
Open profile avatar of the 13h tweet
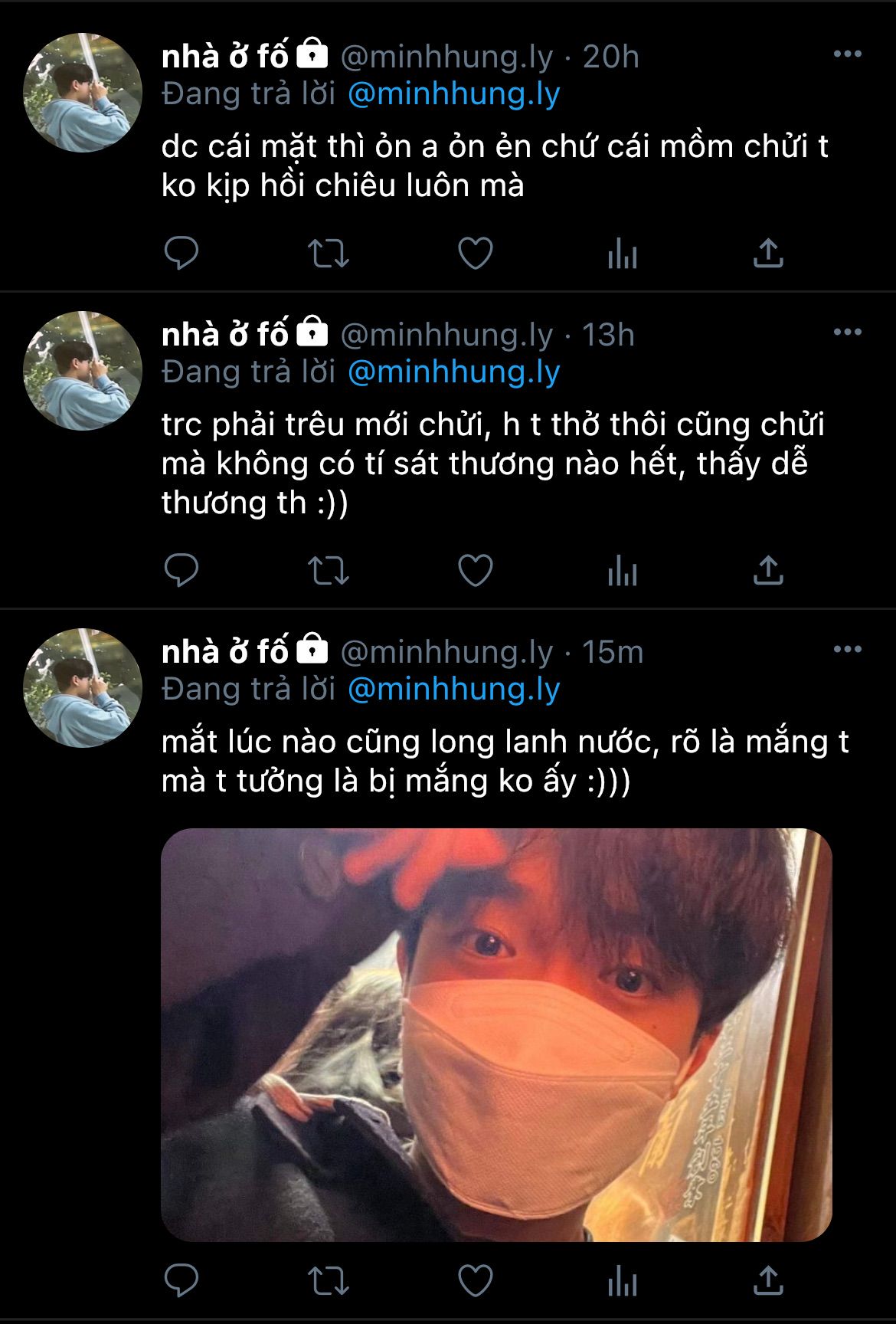point(83,370)
